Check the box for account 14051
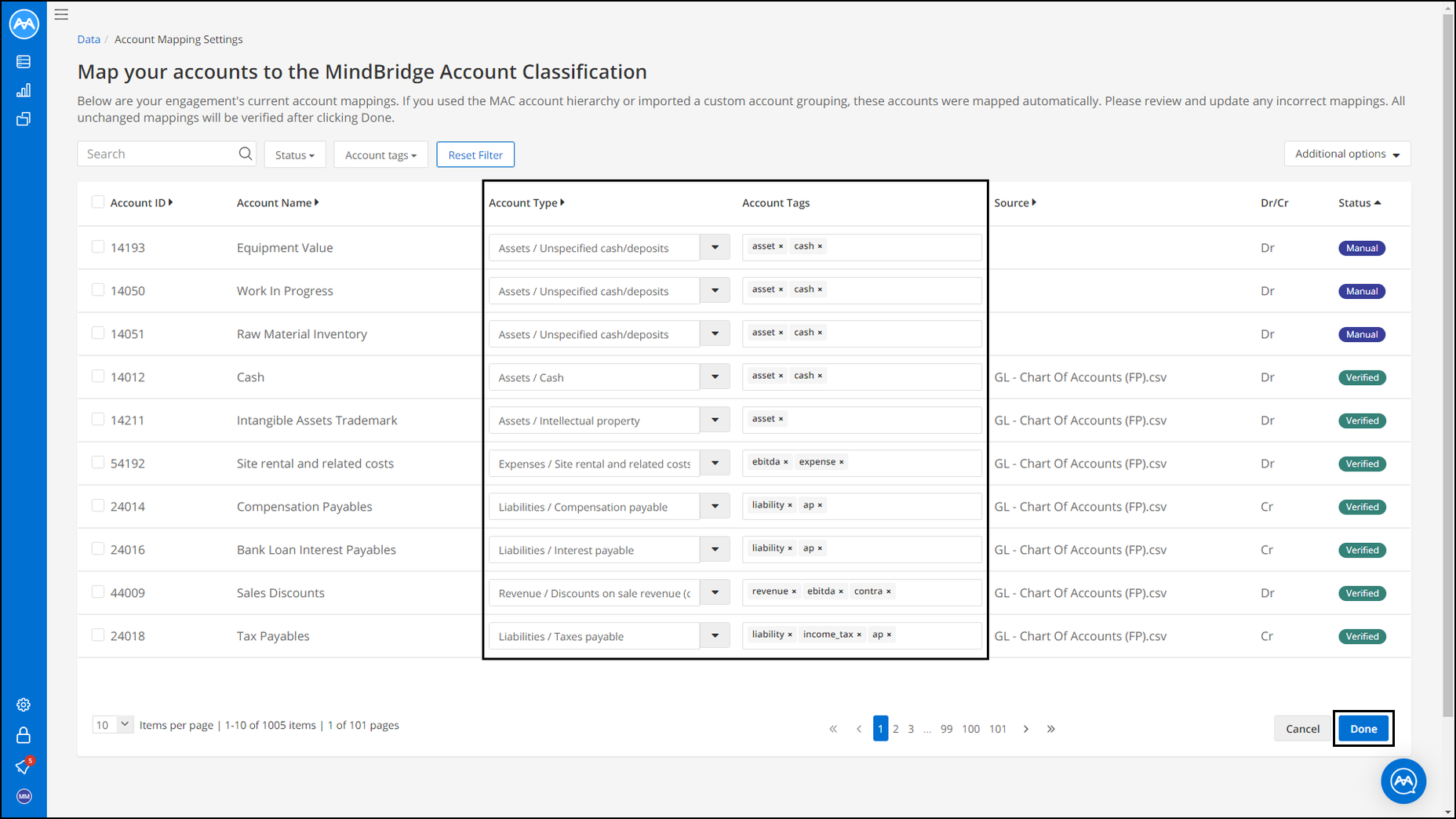 coord(98,333)
